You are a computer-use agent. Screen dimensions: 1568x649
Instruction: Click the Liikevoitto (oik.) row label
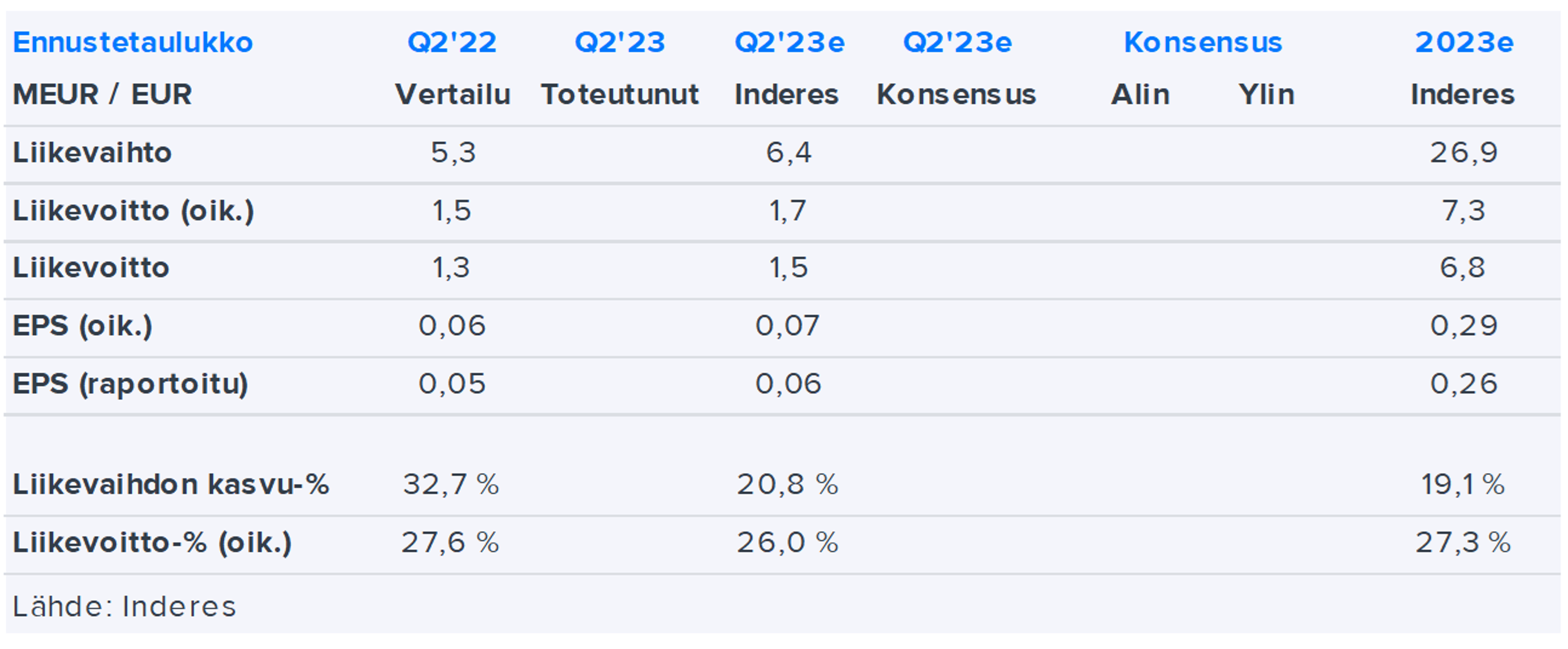coord(133,211)
